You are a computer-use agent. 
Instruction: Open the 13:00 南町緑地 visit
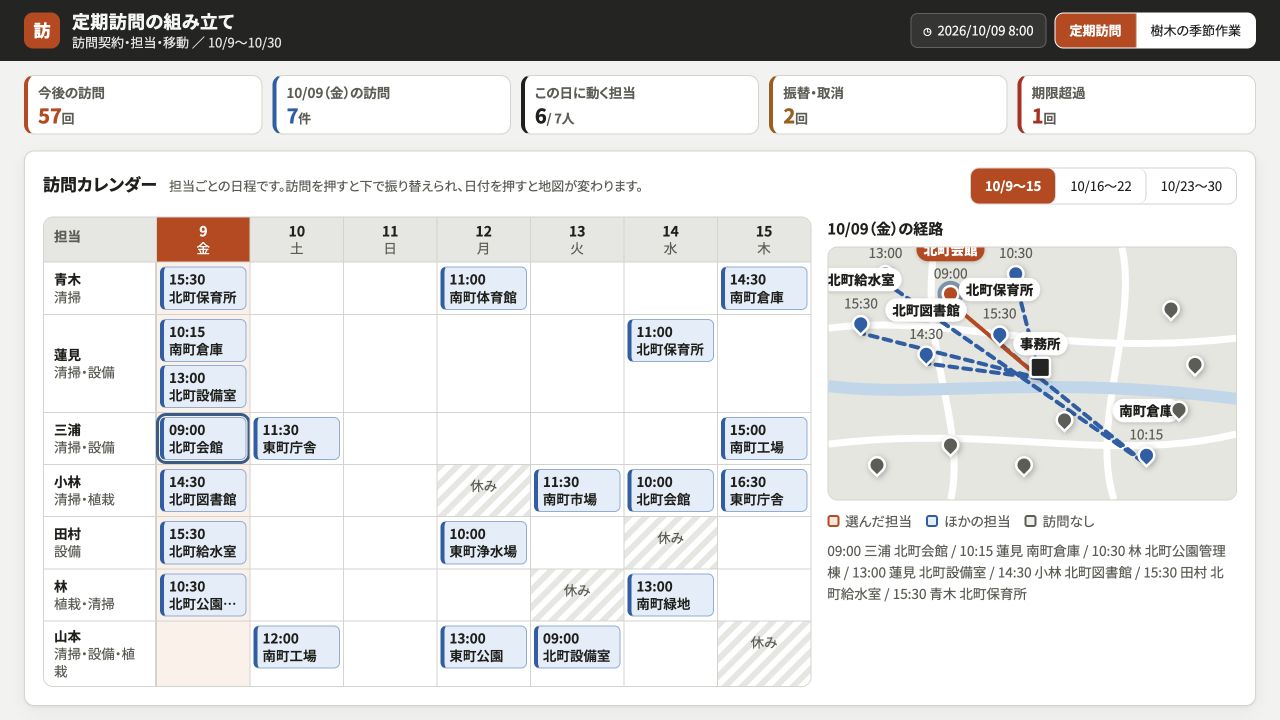click(670, 594)
